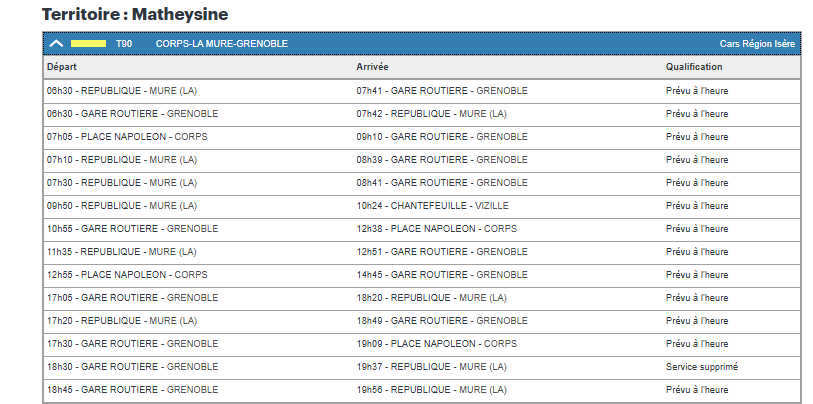Select the 11h35 REPUBLIQUE - MURE (LA) departure
Viewport: 813px width, 404px height.
[x=122, y=252]
